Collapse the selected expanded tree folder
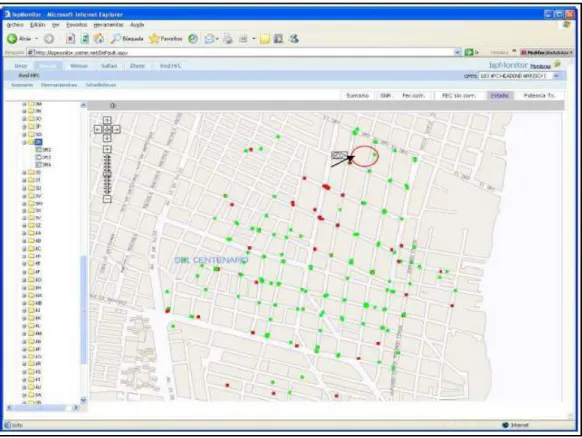The height and width of the screenshot is (438, 582). [24, 142]
